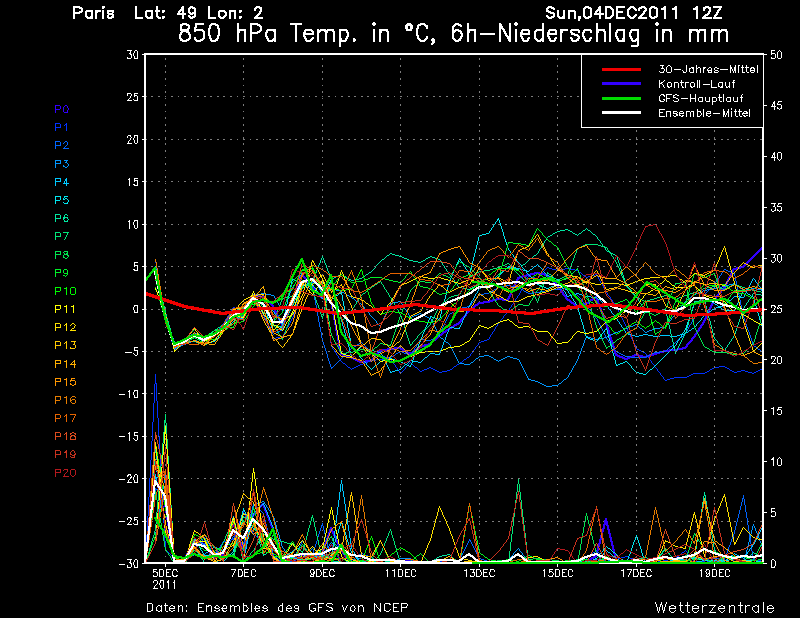Select the Ensemble-Mittel legend entry
The width and height of the screenshot is (800, 618).
tap(697, 113)
